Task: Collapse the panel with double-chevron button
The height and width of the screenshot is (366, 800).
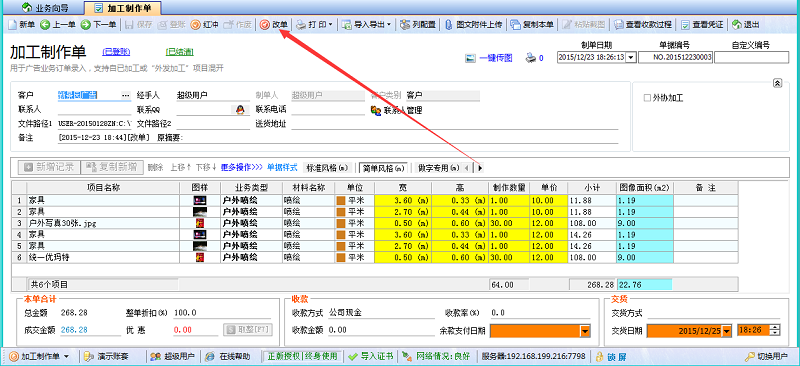Action: (778, 83)
